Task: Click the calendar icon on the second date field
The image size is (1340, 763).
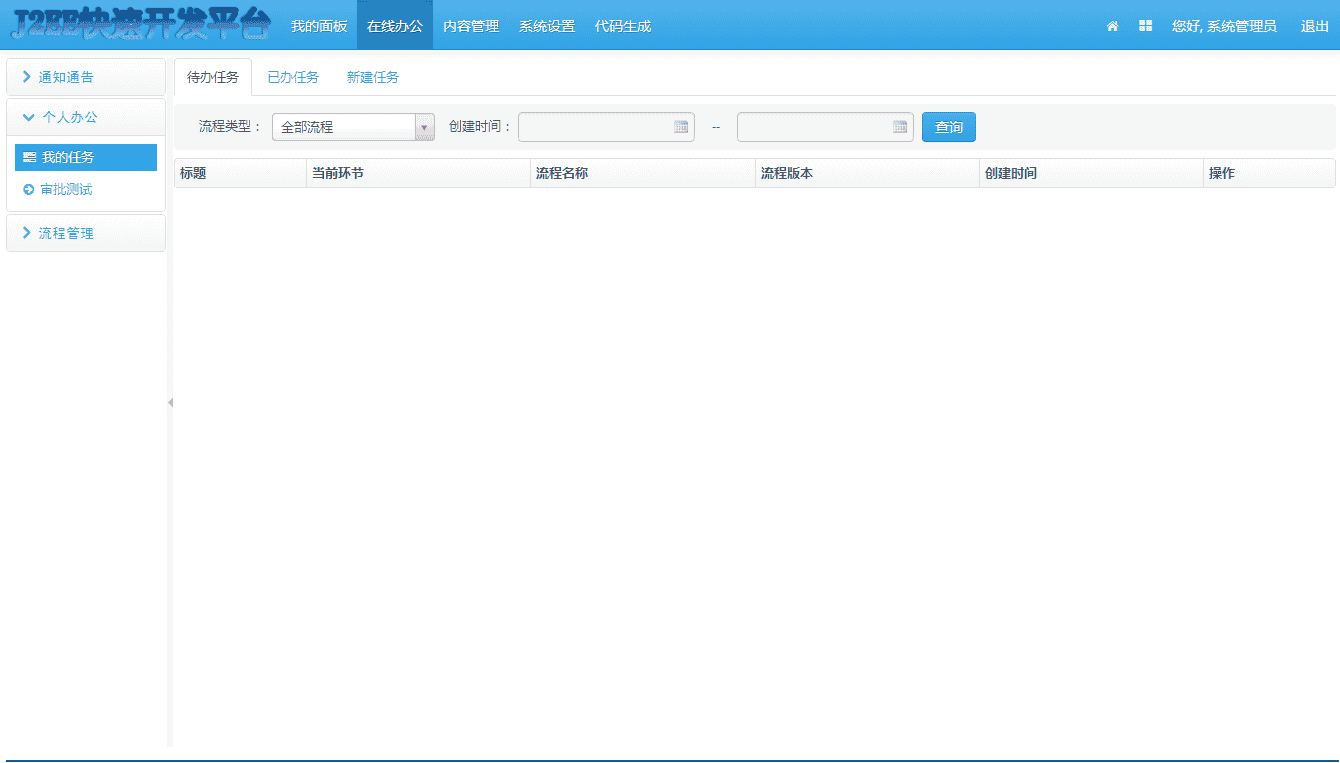Action: coord(899,127)
